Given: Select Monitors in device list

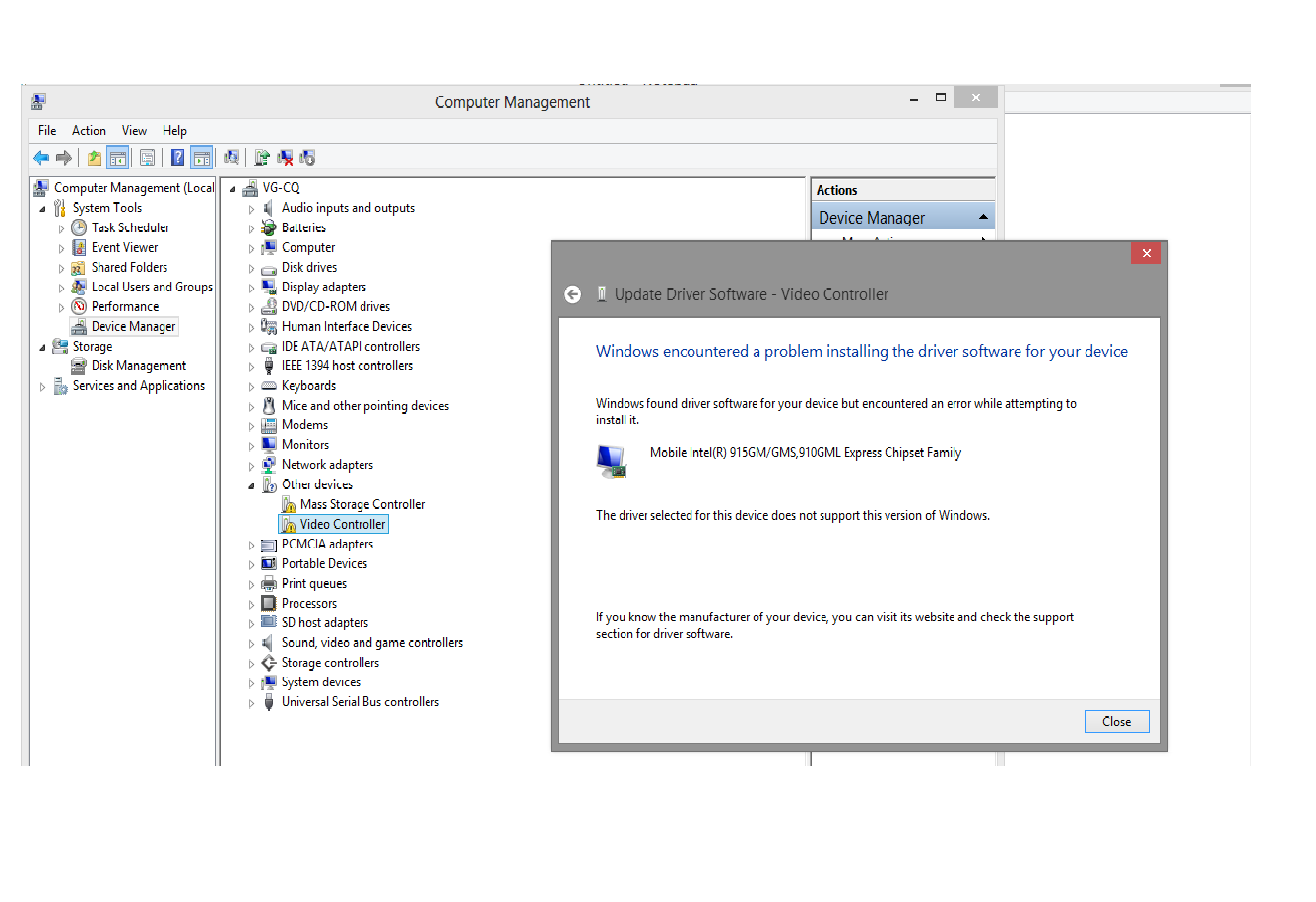Looking at the screenshot, I should [x=305, y=445].
